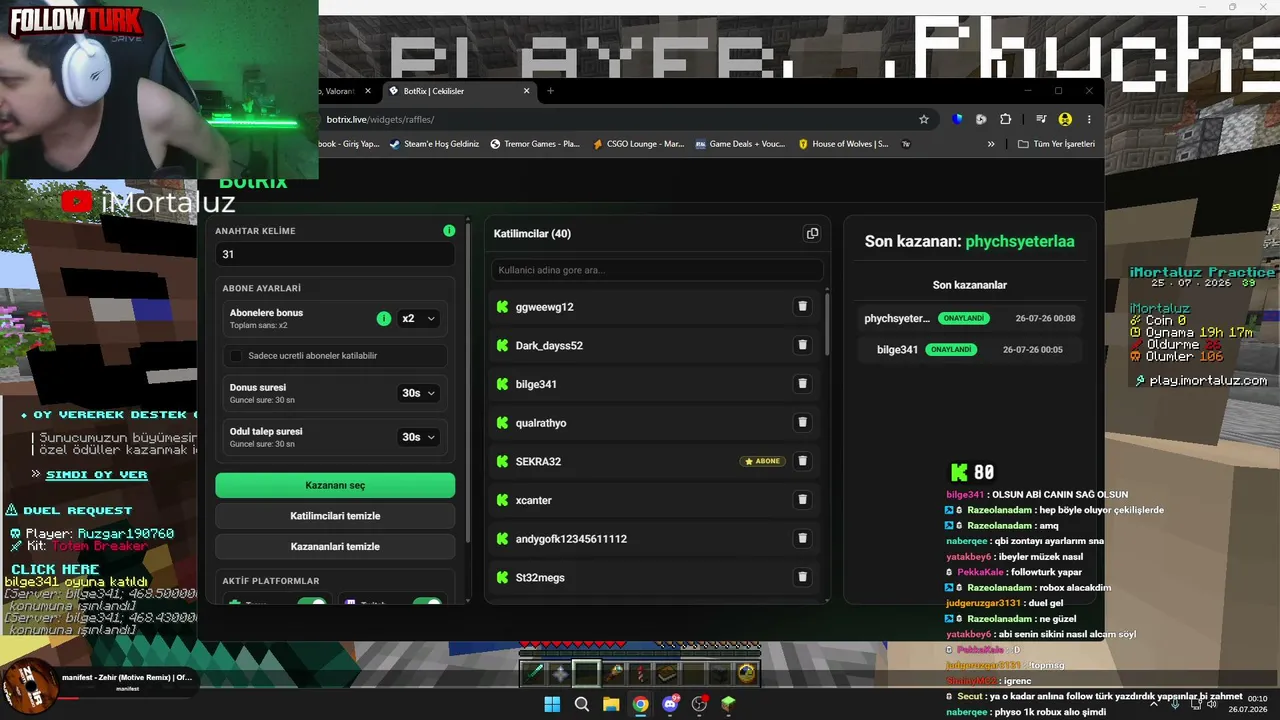Screen dimensions: 1280x720
Task: Open Steam'e Hoş Geldiniz bookmark
Action: point(435,144)
